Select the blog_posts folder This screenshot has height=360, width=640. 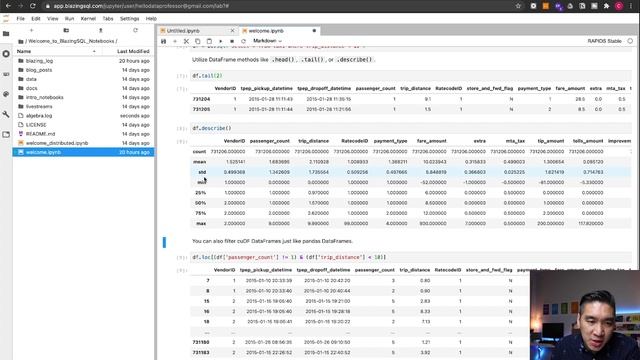[x=83, y=70]
